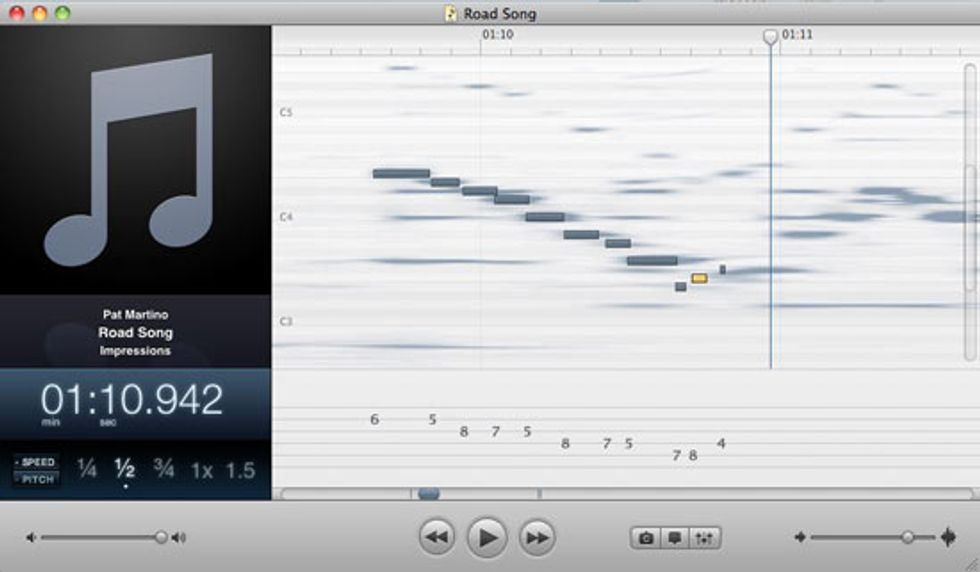Click the 01:10 label on the time ruler
This screenshot has height=572, width=980.
click(498, 34)
